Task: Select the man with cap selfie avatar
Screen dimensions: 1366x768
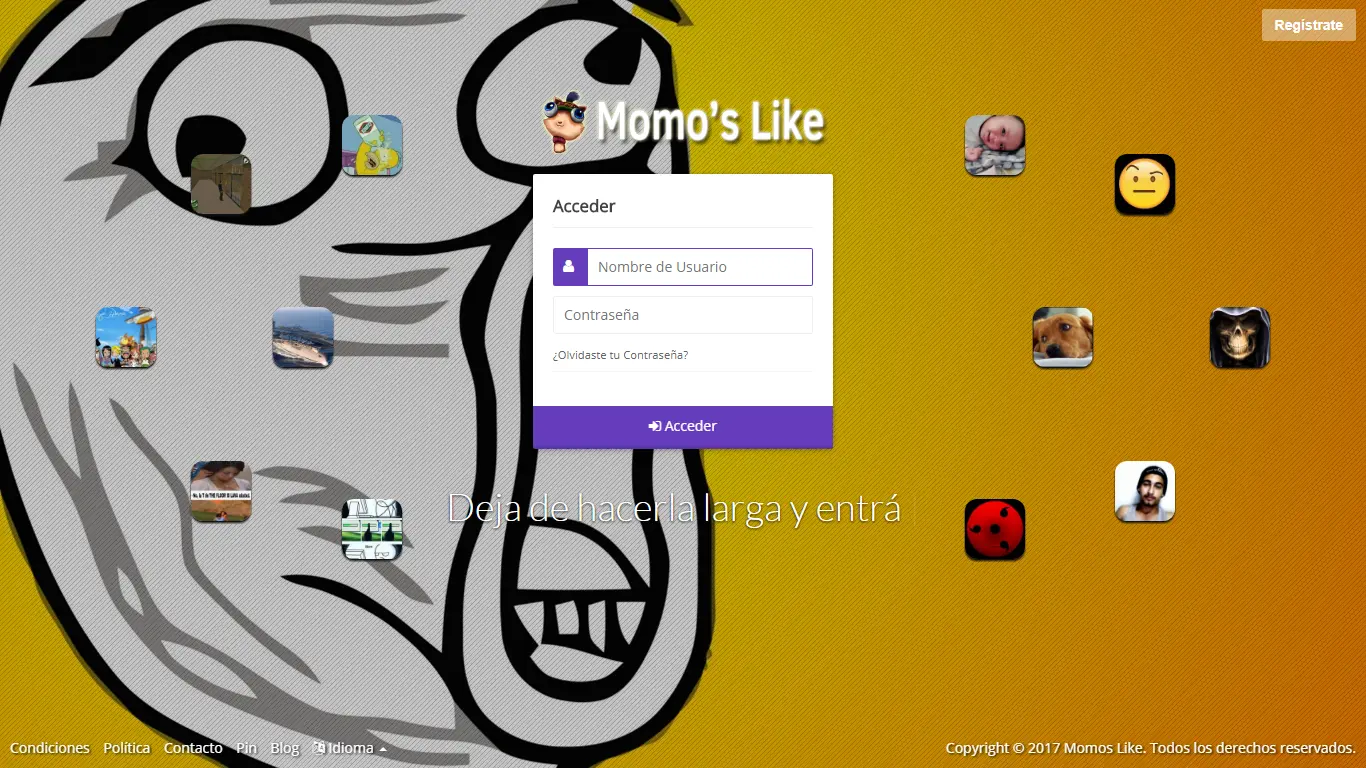Action: coord(1145,491)
